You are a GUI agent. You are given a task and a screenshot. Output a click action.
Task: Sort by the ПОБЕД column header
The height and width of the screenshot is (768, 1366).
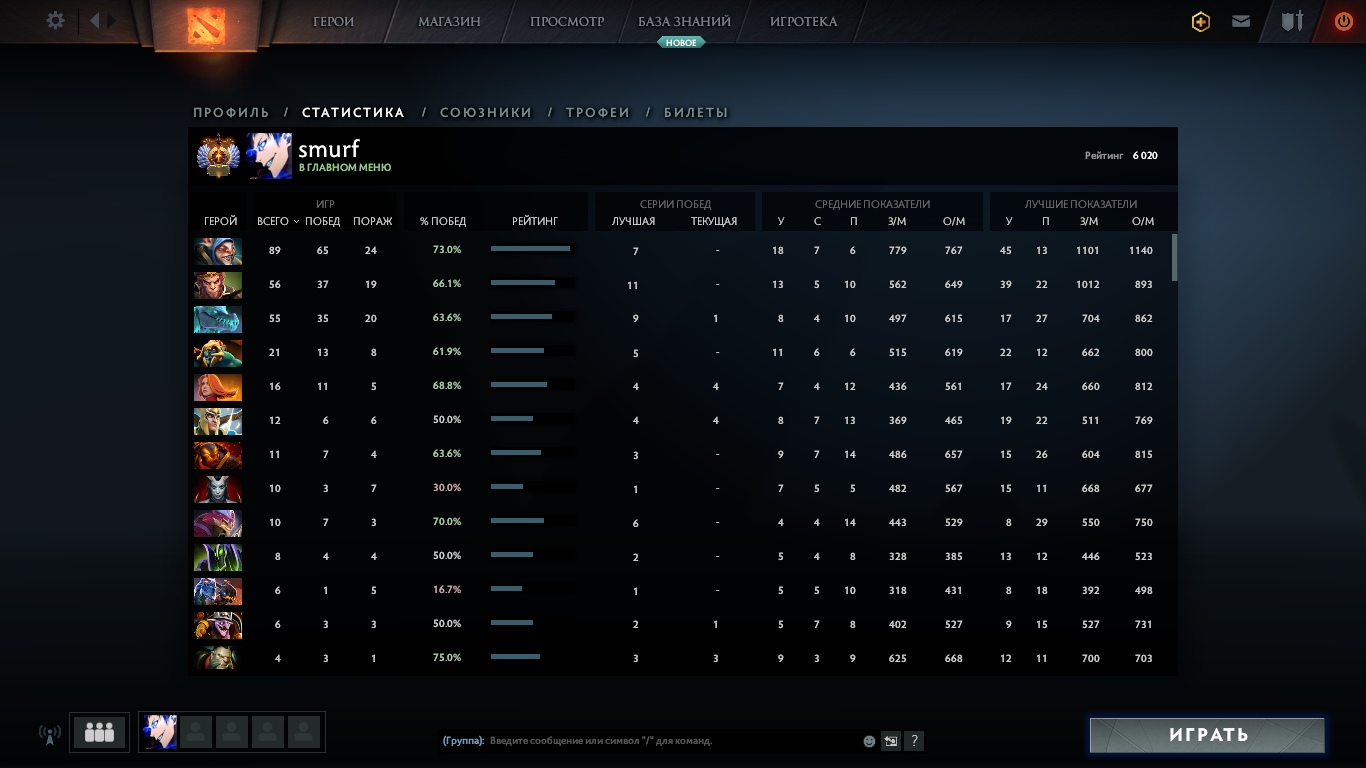(x=323, y=221)
